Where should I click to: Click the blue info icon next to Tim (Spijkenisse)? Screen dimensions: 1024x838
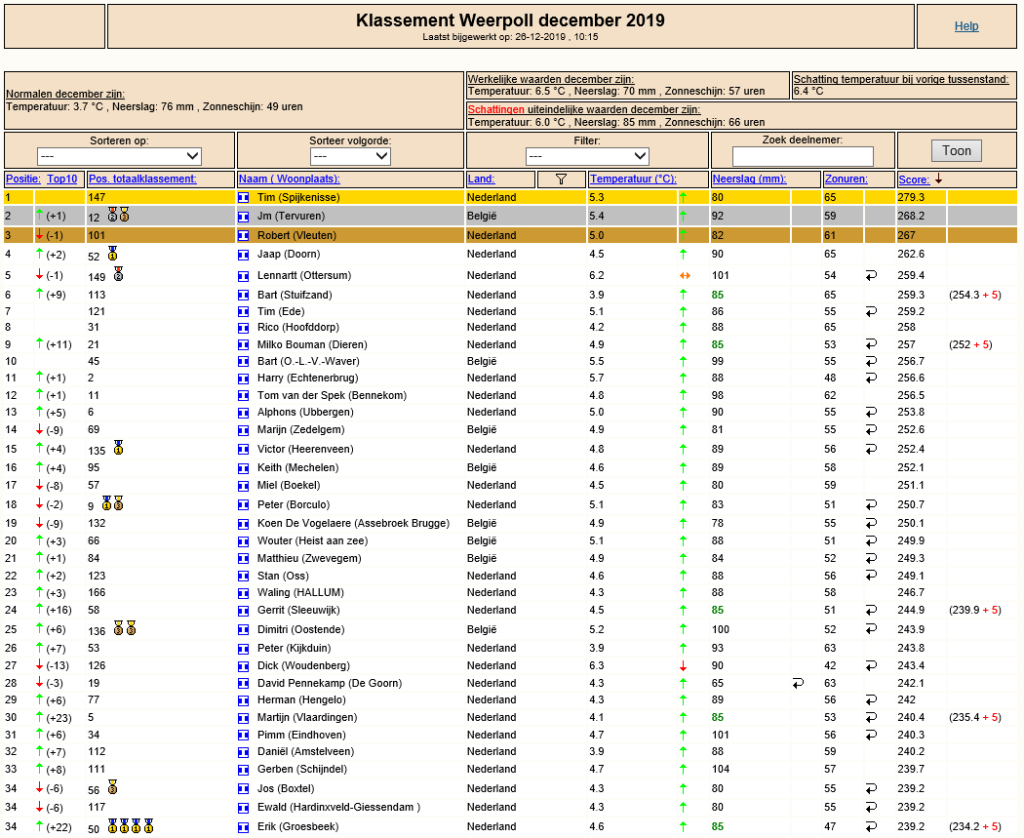pyautogui.click(x=244, y=197)
